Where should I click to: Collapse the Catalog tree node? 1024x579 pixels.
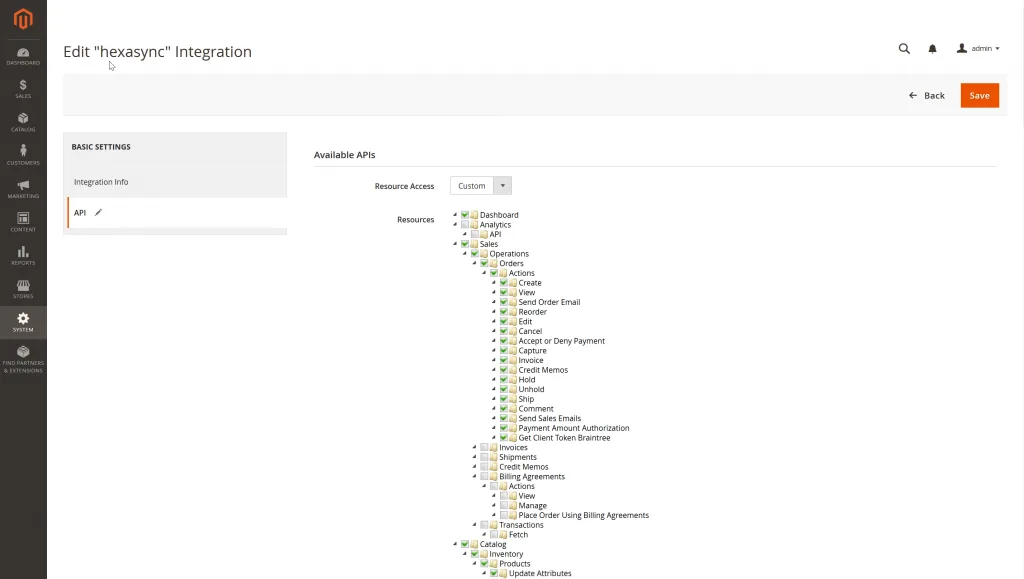coord(455,544)
